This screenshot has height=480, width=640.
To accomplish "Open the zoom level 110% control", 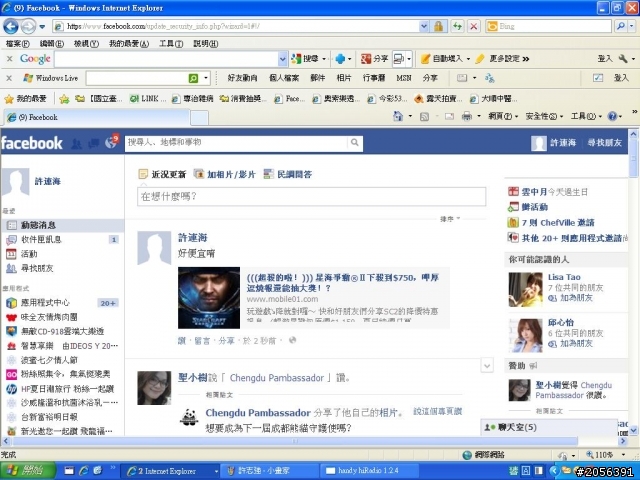I will [x=605, y=455].
